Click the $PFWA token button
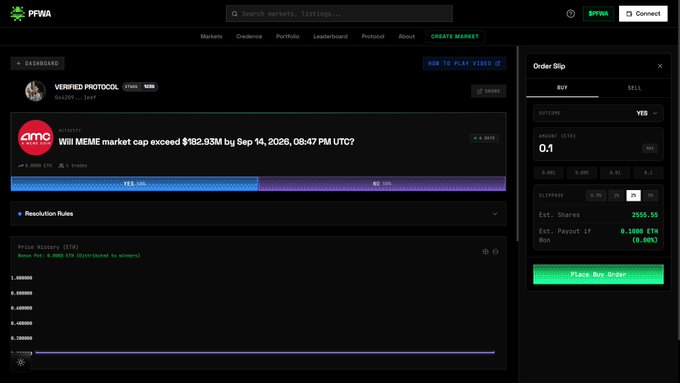 tap(598, 14)
